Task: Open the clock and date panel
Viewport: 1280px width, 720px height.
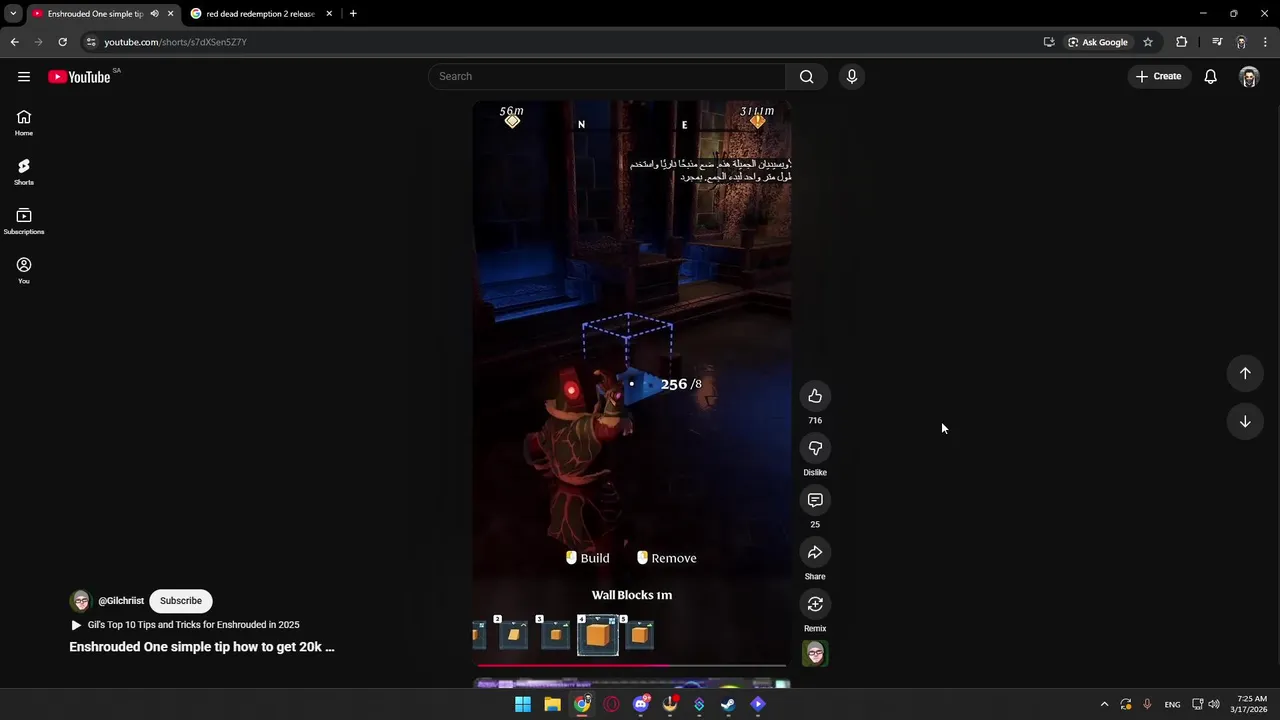Action: click(1250, 704)
